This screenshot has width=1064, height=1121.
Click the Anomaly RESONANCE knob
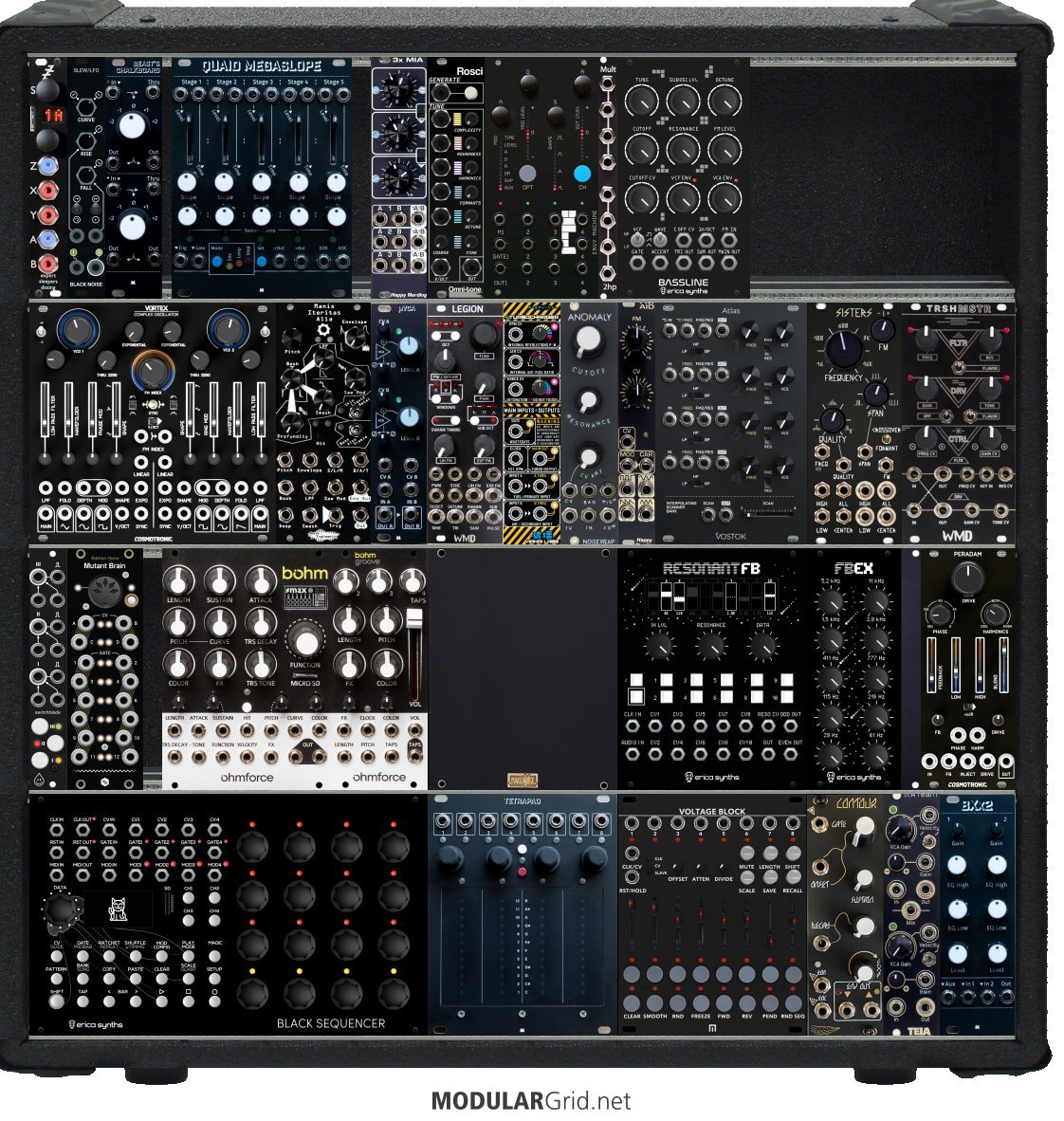588,401
